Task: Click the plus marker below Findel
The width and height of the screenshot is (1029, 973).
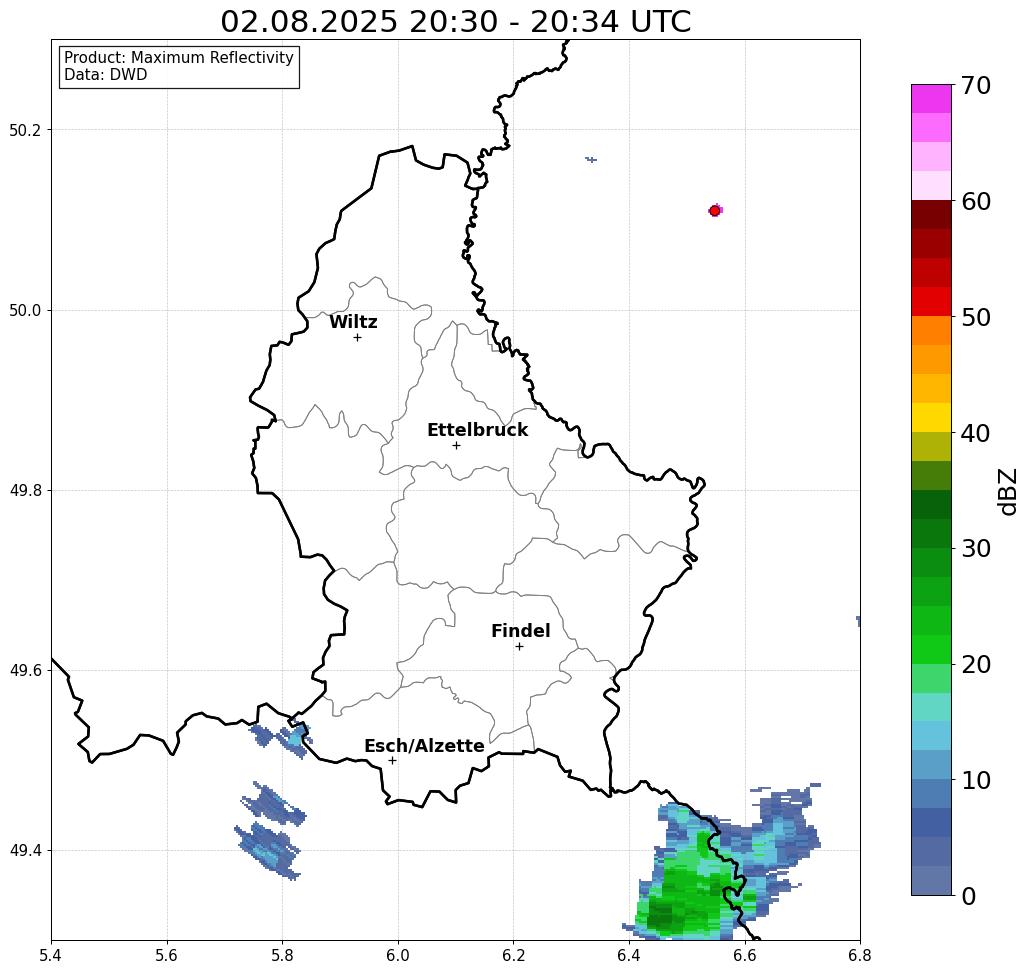Action: click(x=519, y=647)
